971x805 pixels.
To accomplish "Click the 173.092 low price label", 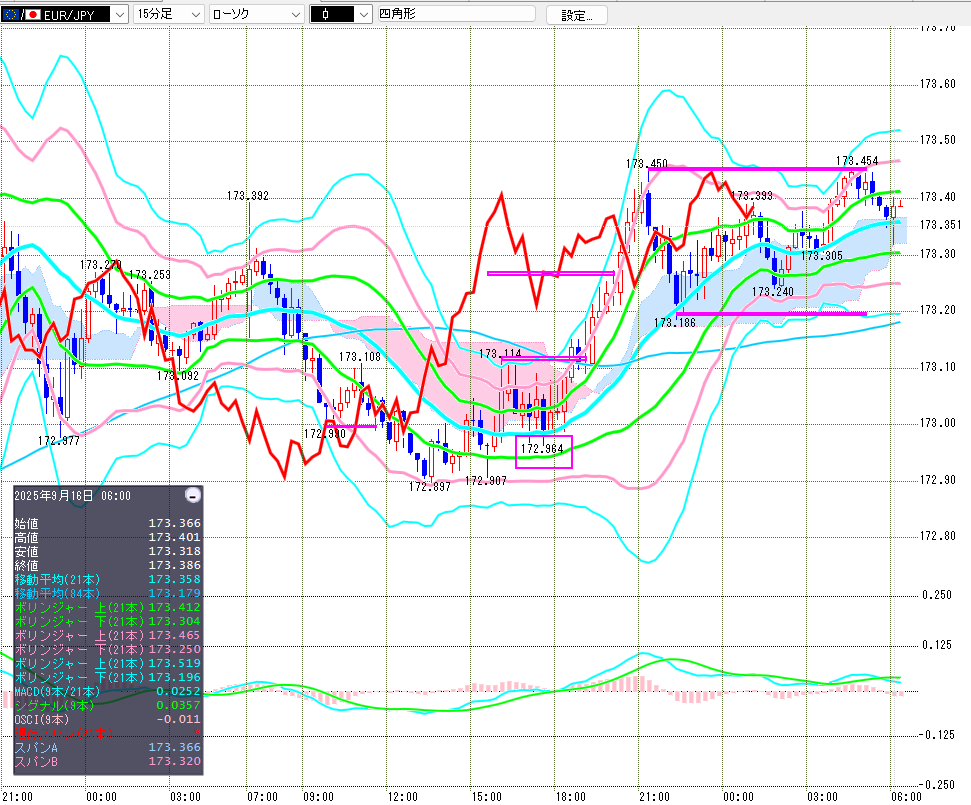I will tap(178, 376).
